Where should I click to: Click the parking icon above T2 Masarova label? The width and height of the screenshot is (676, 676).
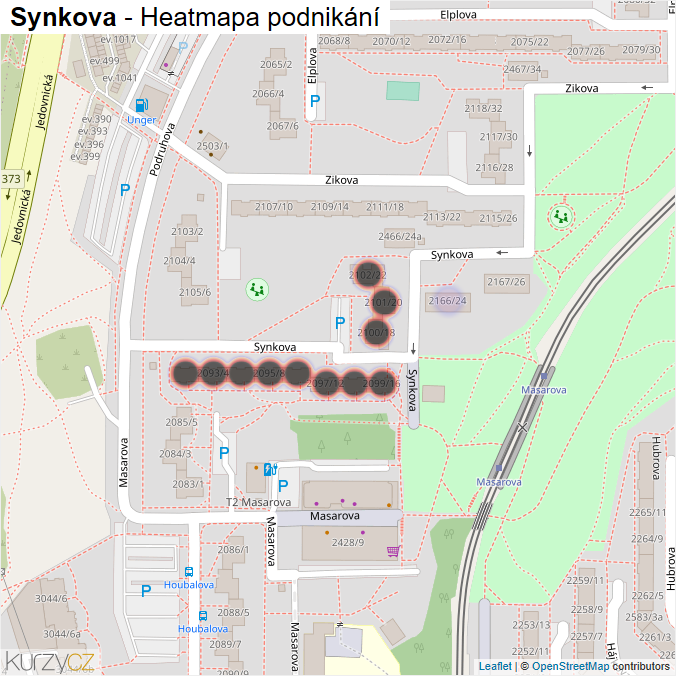pos(283,486)
